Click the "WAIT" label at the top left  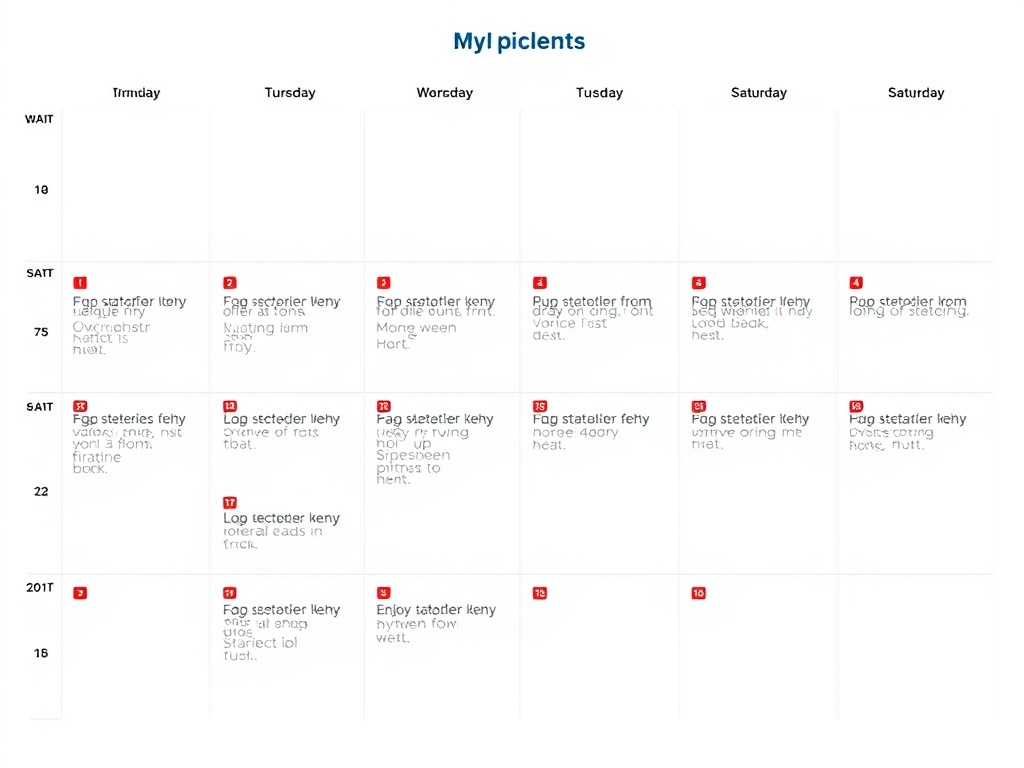39,118
